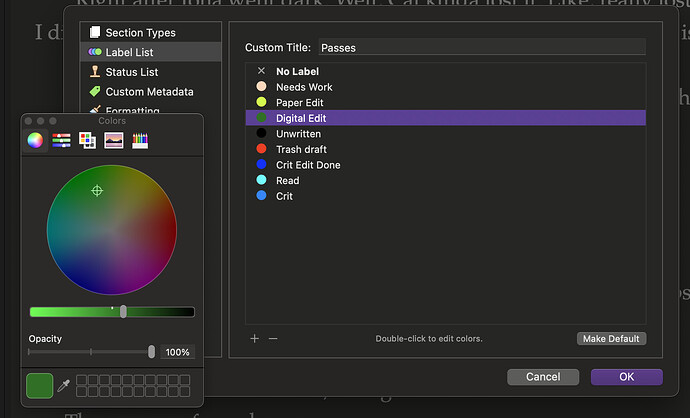Viewport: 690px width, 418px height.
Task: Select the Trash draft label row
Action: (446, 149)
